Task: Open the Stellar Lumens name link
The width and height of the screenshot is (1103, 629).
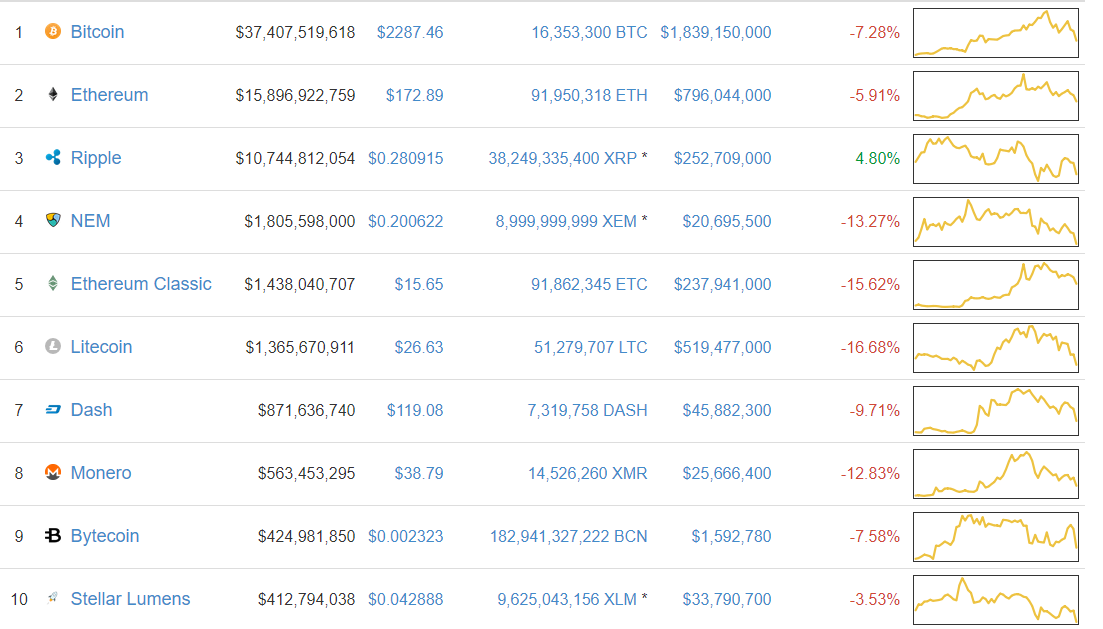Action: 130,599
